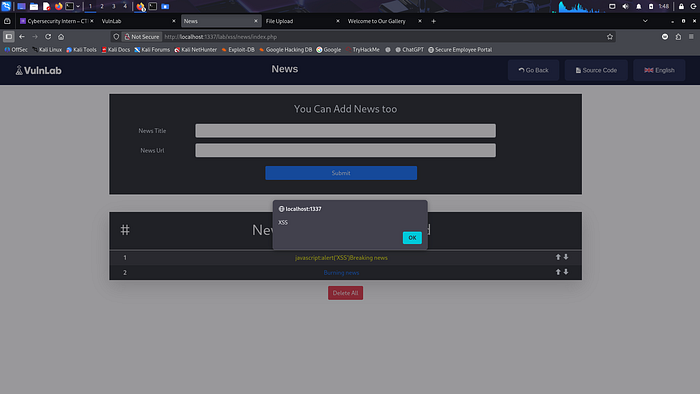Switch to the Cybersecurity Intern tab
Viewport: 700px width, 394px height.
pyautogui.click(x=57, y=21)
